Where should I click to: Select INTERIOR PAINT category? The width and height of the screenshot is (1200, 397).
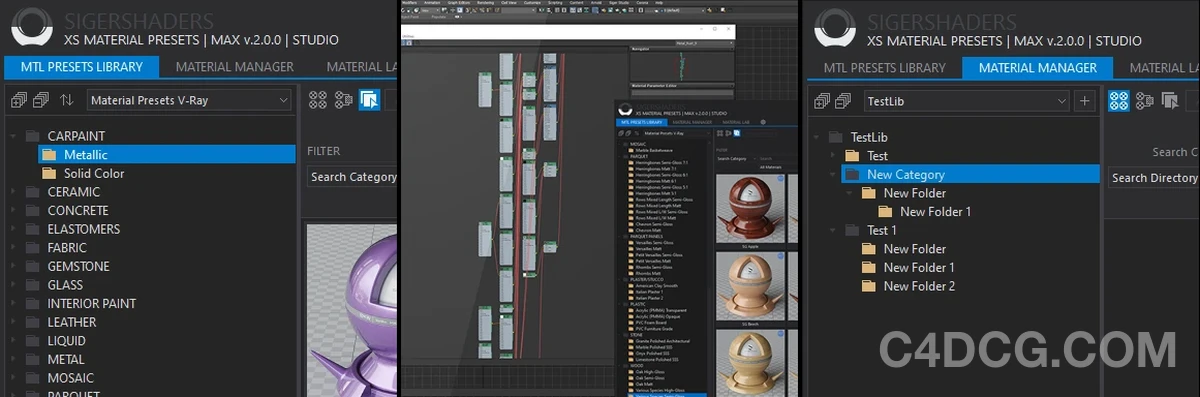point(91,303)
